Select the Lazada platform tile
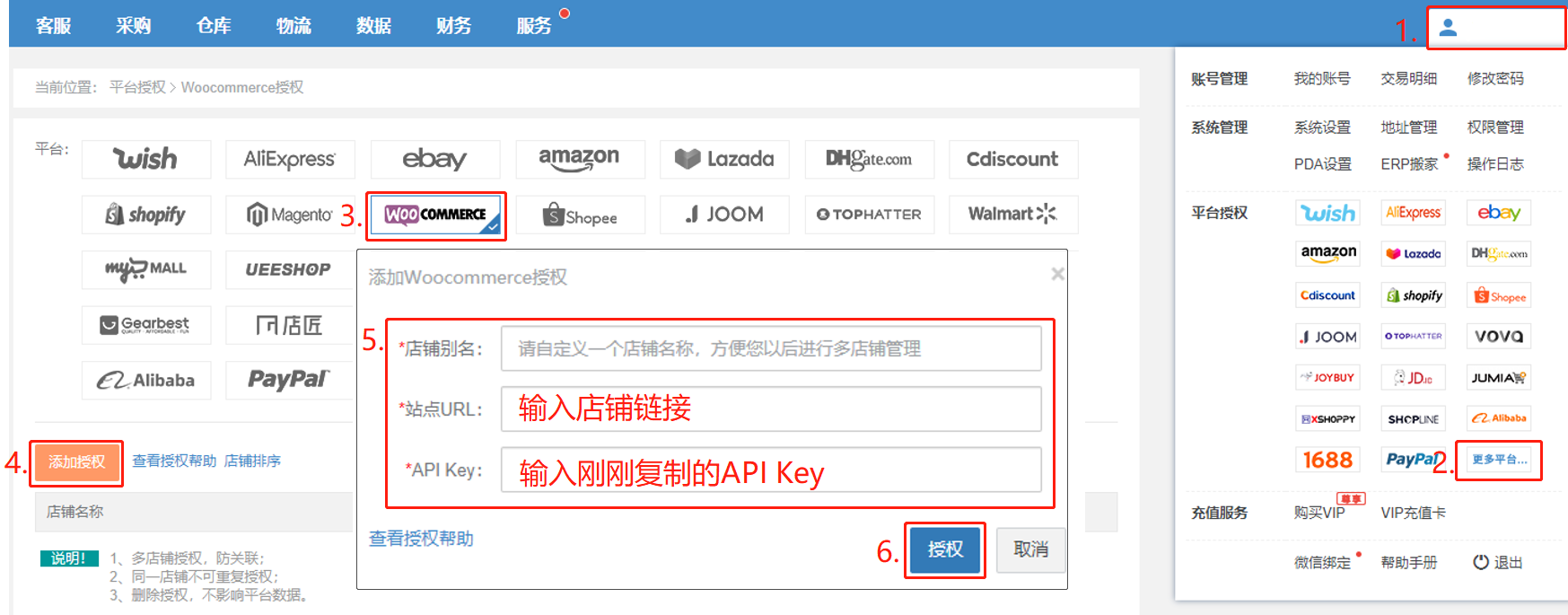The width and height of the screenshot is (1568, 615). pyautogui.click(x=724, y=159)
